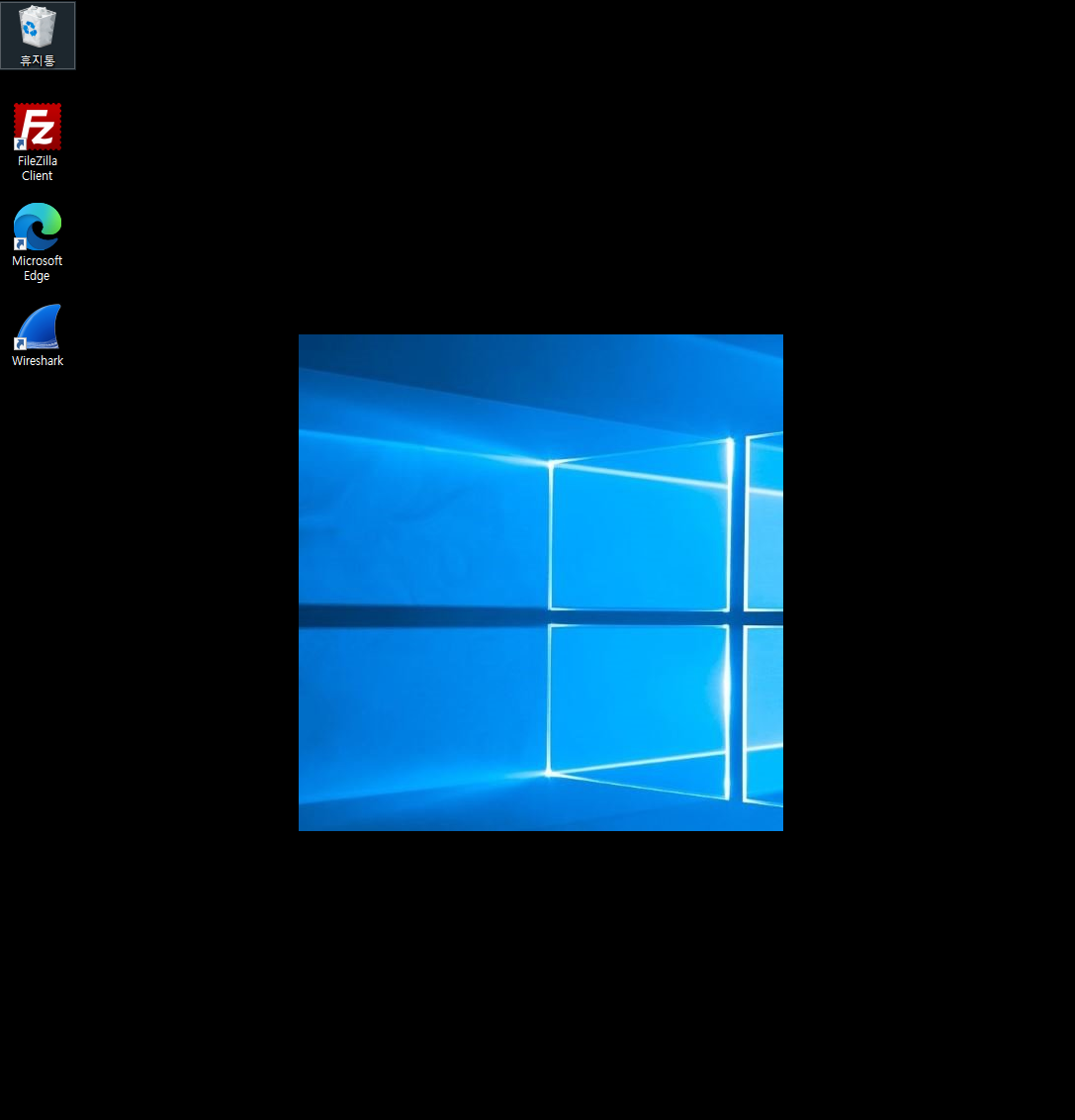Click the 휴지통 label text
The height and width of the screenshot is (1120, 1075).
[x=38, y=60]
